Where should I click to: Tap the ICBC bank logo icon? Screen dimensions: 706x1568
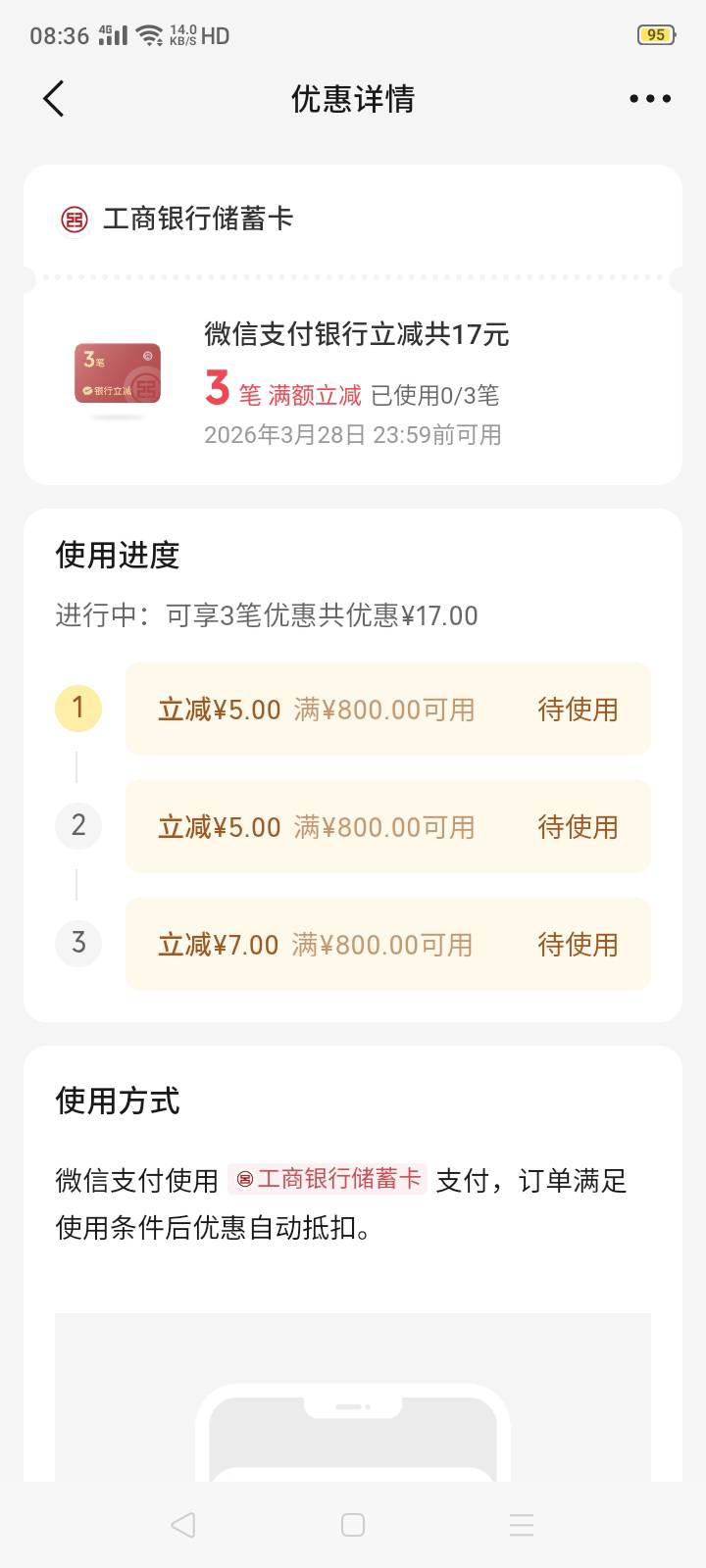[x=75, y=220]
